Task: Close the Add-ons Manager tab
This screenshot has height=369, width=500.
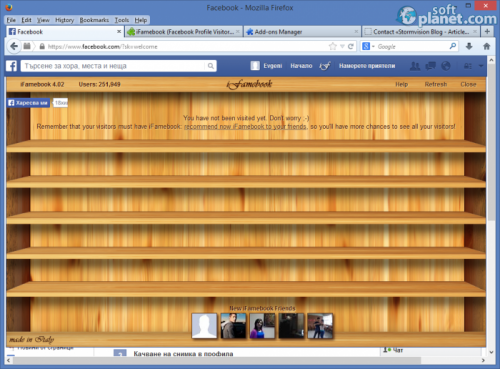Action: pyautogui.click(x=356, y=32)
